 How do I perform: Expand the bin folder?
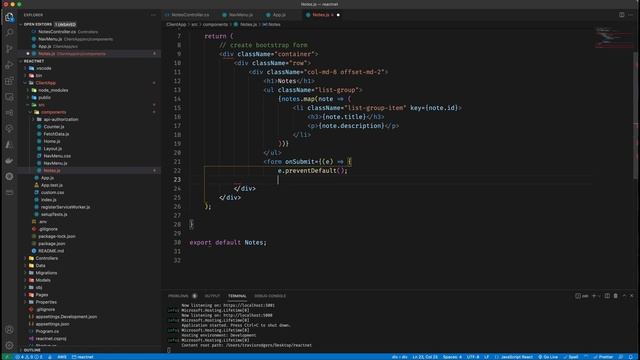[x=39, y=76]
